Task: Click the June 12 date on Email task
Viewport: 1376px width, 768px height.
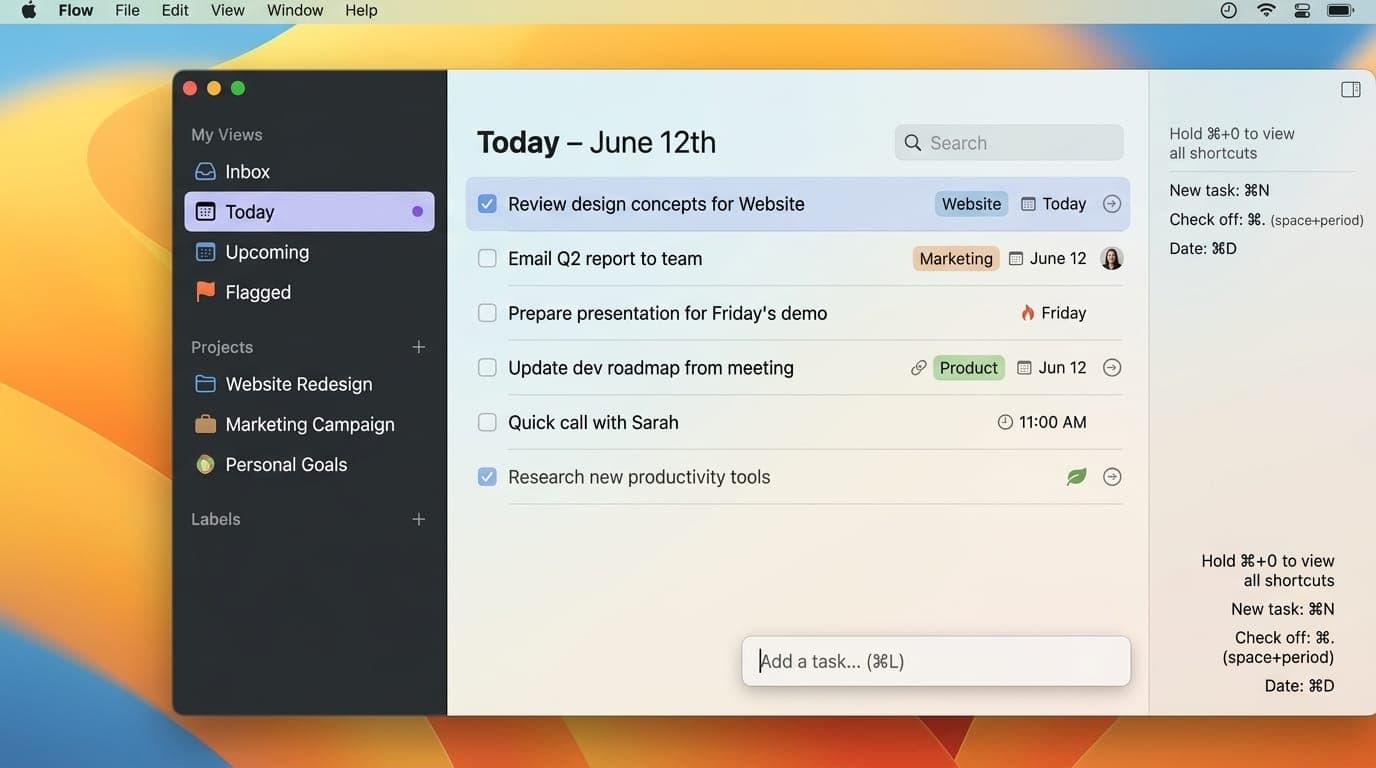Action: tap(1057, 259)
